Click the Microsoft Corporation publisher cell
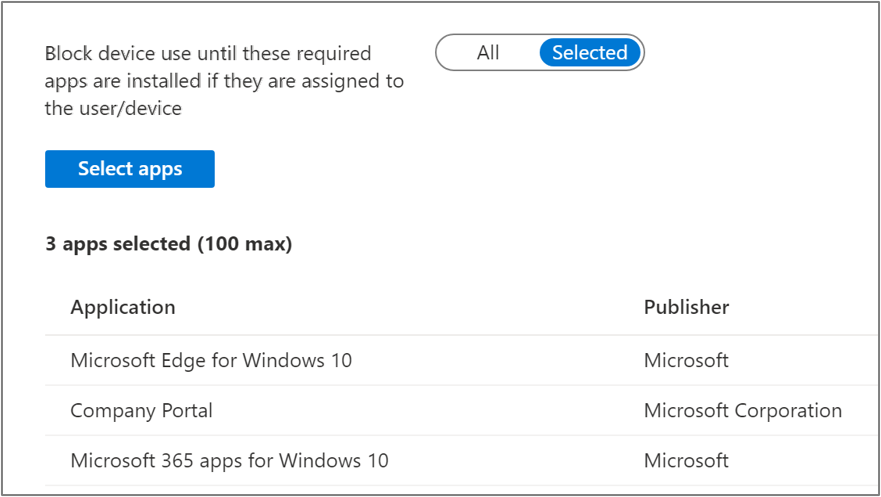Image resolution: width=881 pixels, height=497 pixels. [x=743, y=410]
